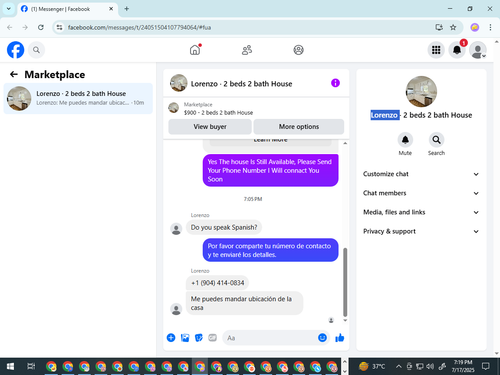
Task: Open the Friends icon in top navigation
Action: click(x=247, y=50)
